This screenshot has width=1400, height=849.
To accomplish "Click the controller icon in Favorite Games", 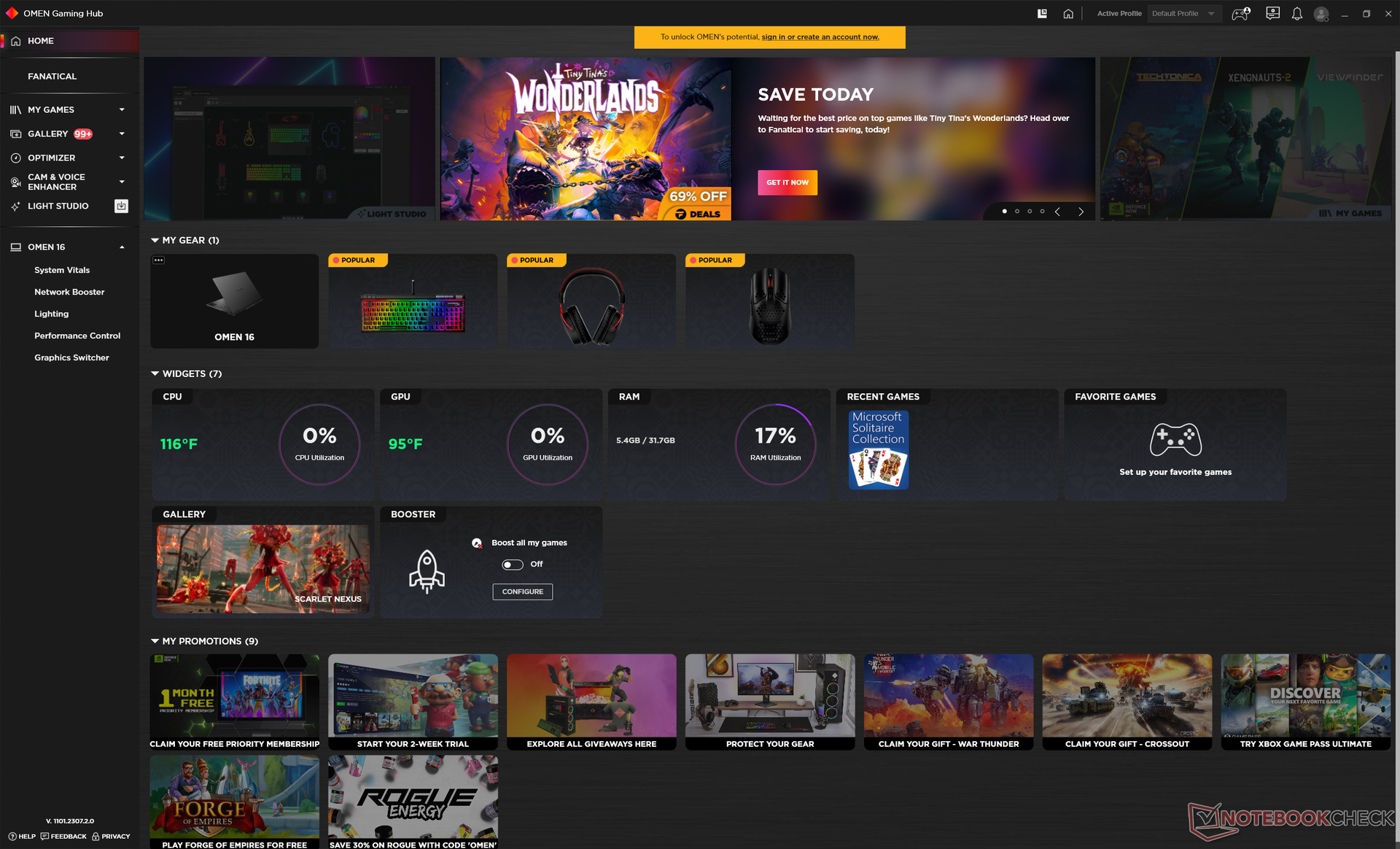I will 1175,439.
